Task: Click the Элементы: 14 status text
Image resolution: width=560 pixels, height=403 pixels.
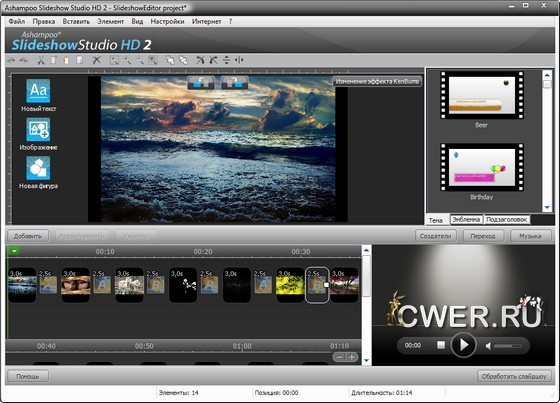Action: (178, 393)
